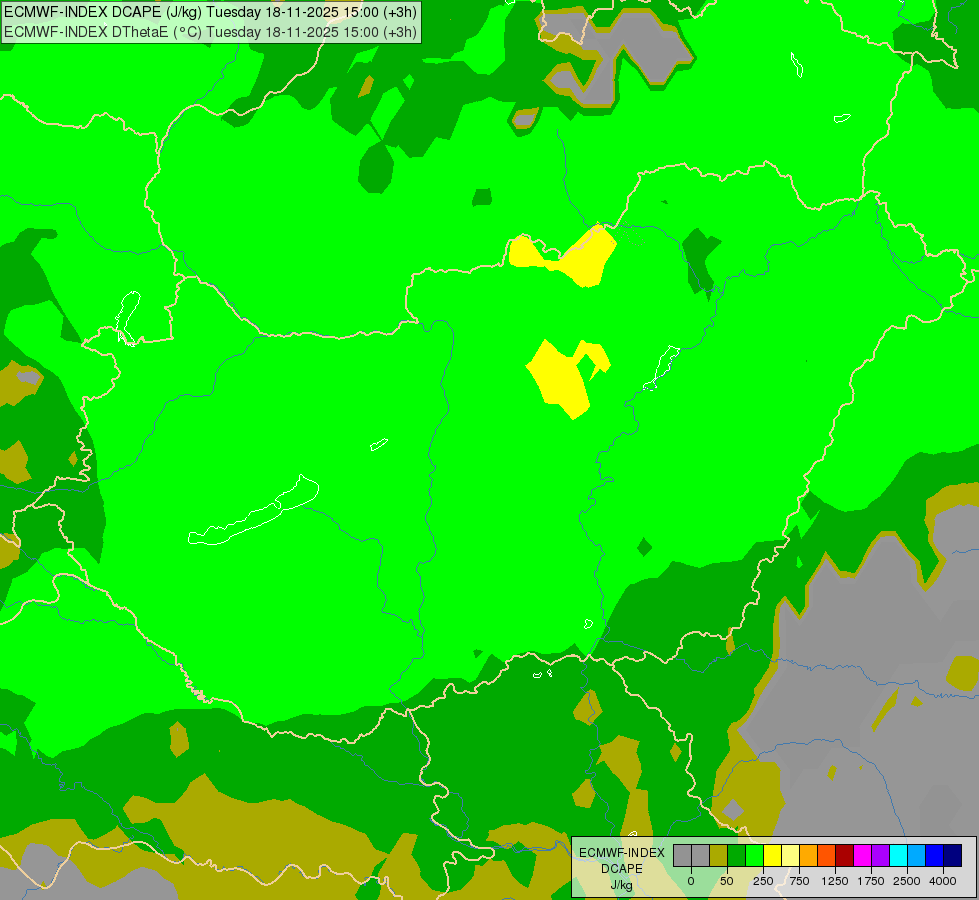Pick the magenta legend swatch
The height and width of the screenshot is (900, 979).
click(863, 856)
